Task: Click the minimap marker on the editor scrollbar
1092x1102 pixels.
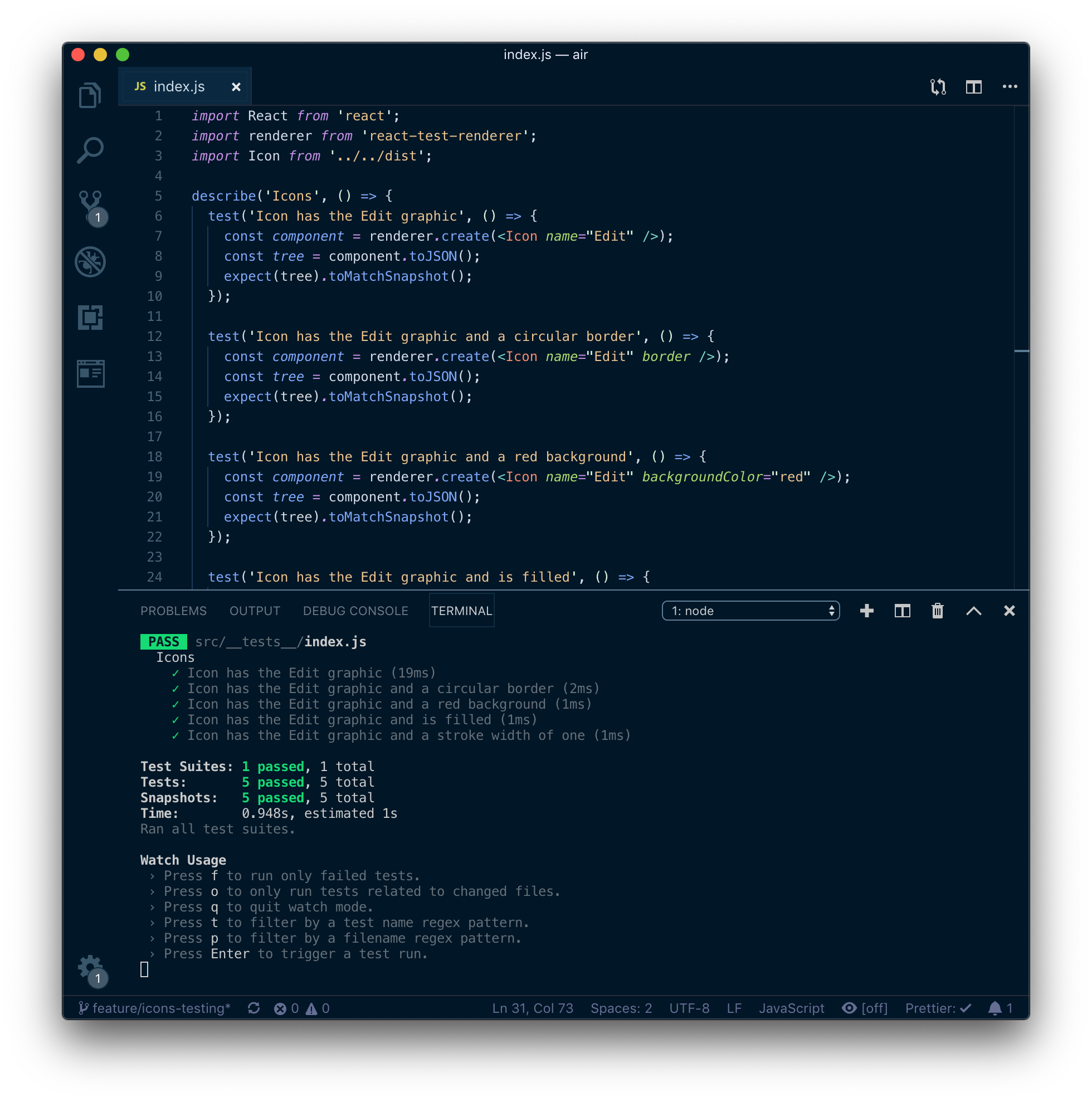Action: click(1022, 351)
